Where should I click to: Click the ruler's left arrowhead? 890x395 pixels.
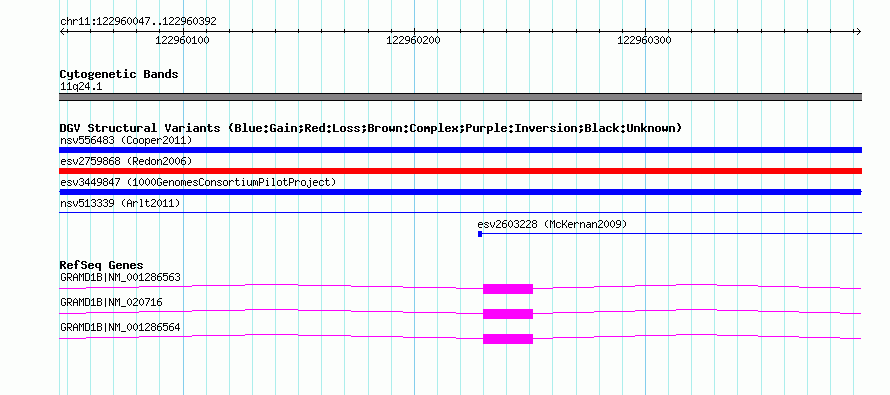click(62, 31)
